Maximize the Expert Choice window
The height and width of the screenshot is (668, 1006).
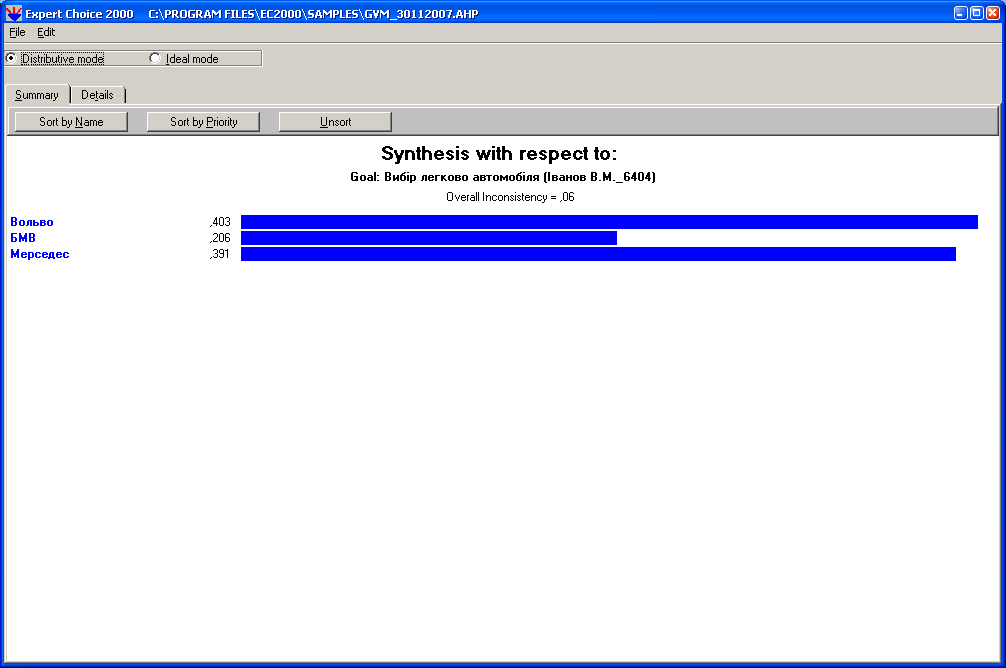(976, 13)
